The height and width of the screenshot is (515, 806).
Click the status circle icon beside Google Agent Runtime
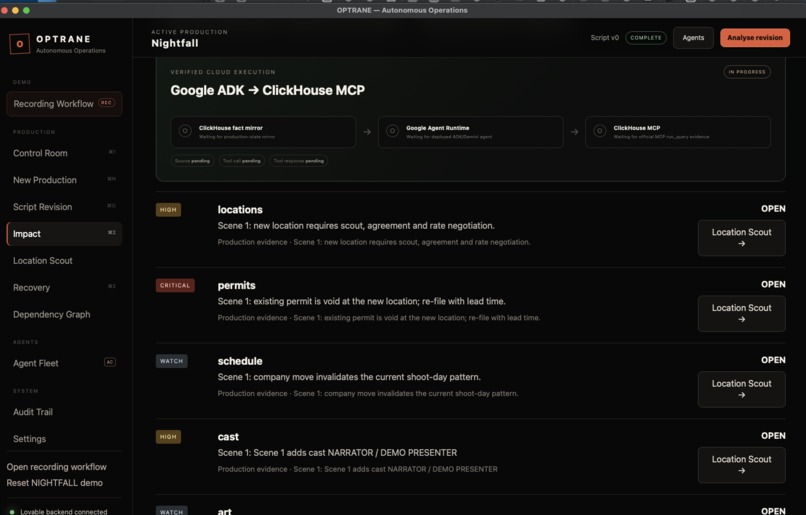pyautogui.click(x=392, y=131)
